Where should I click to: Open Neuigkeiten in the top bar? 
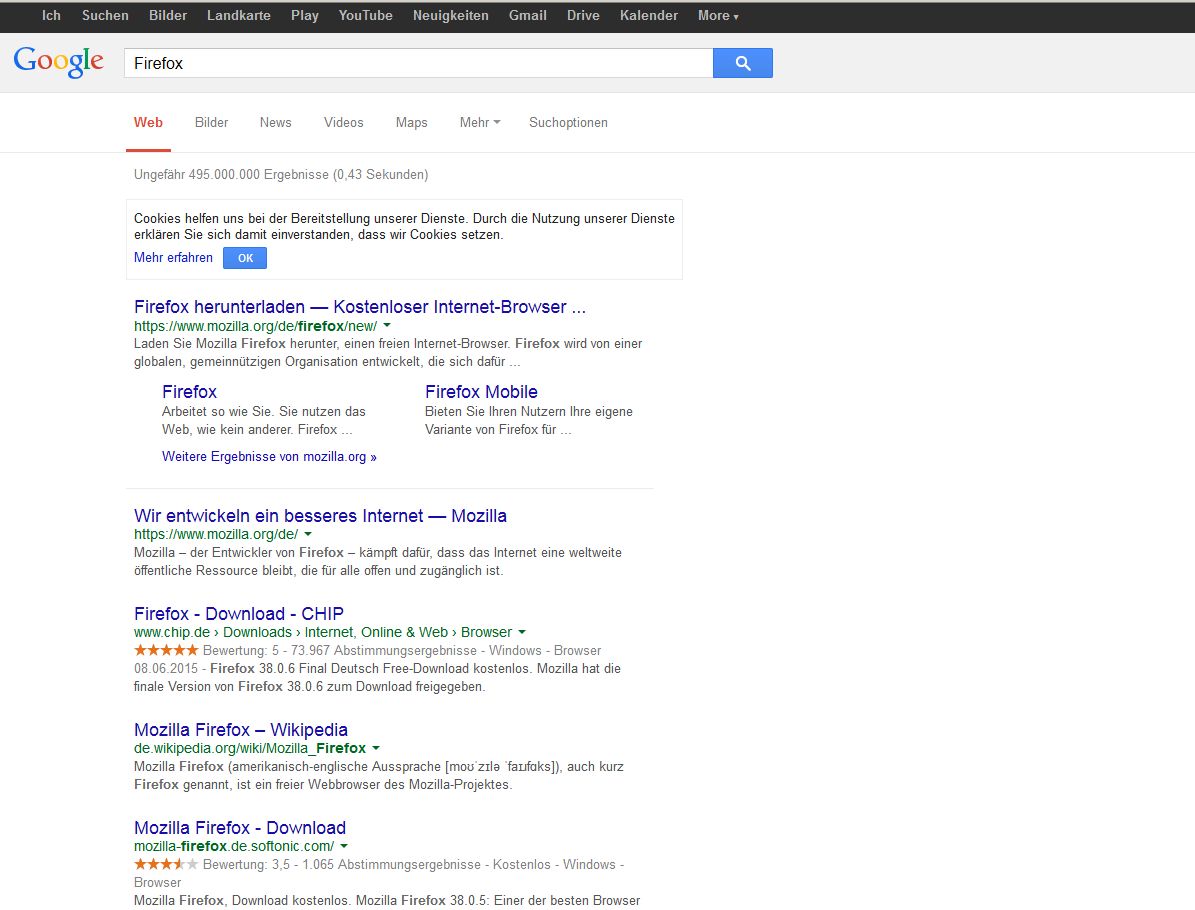pyautogui.click(x=450, y=15)
